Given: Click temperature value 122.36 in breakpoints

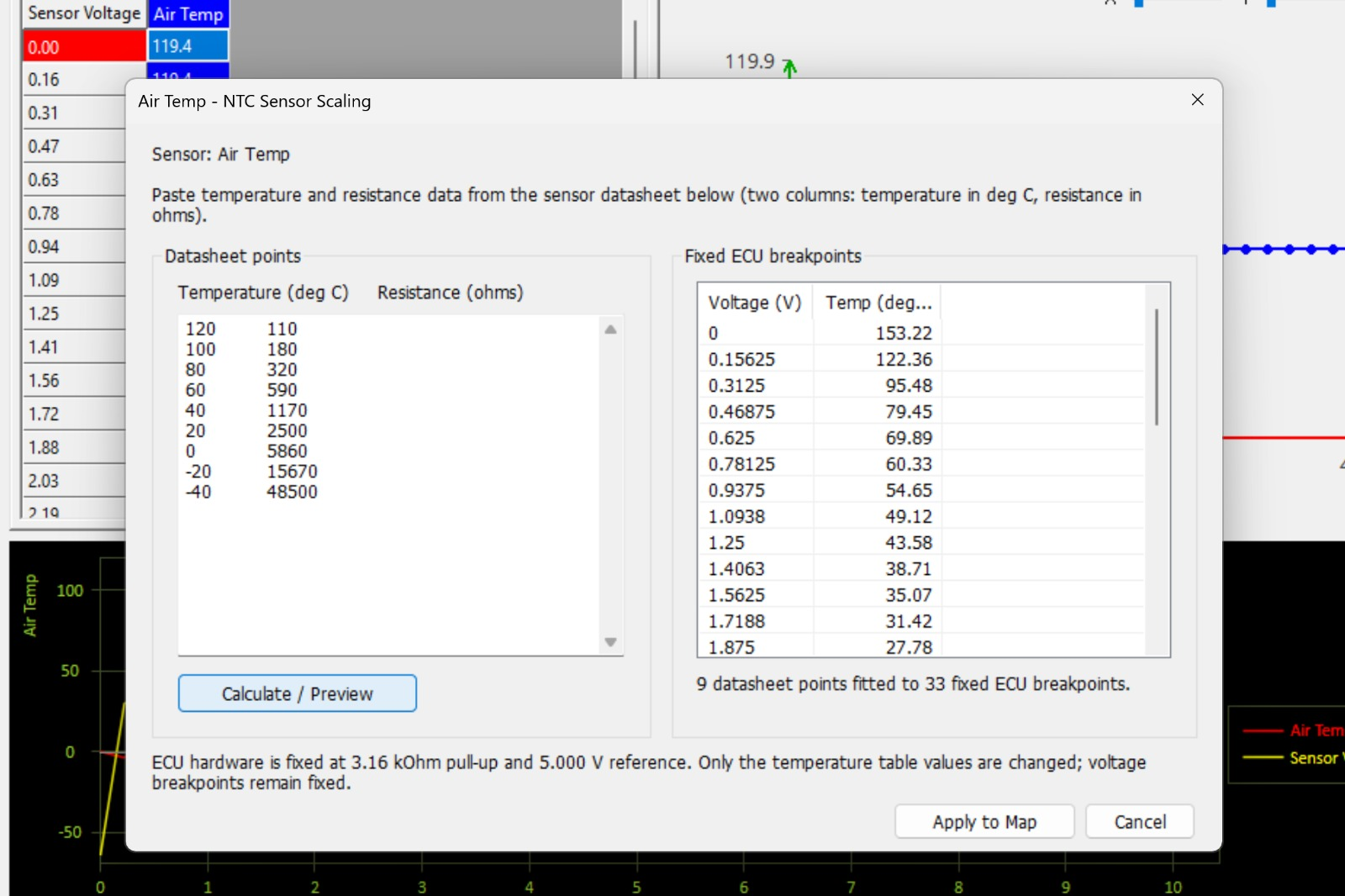Looking at the screenshot, I should 904,359.
